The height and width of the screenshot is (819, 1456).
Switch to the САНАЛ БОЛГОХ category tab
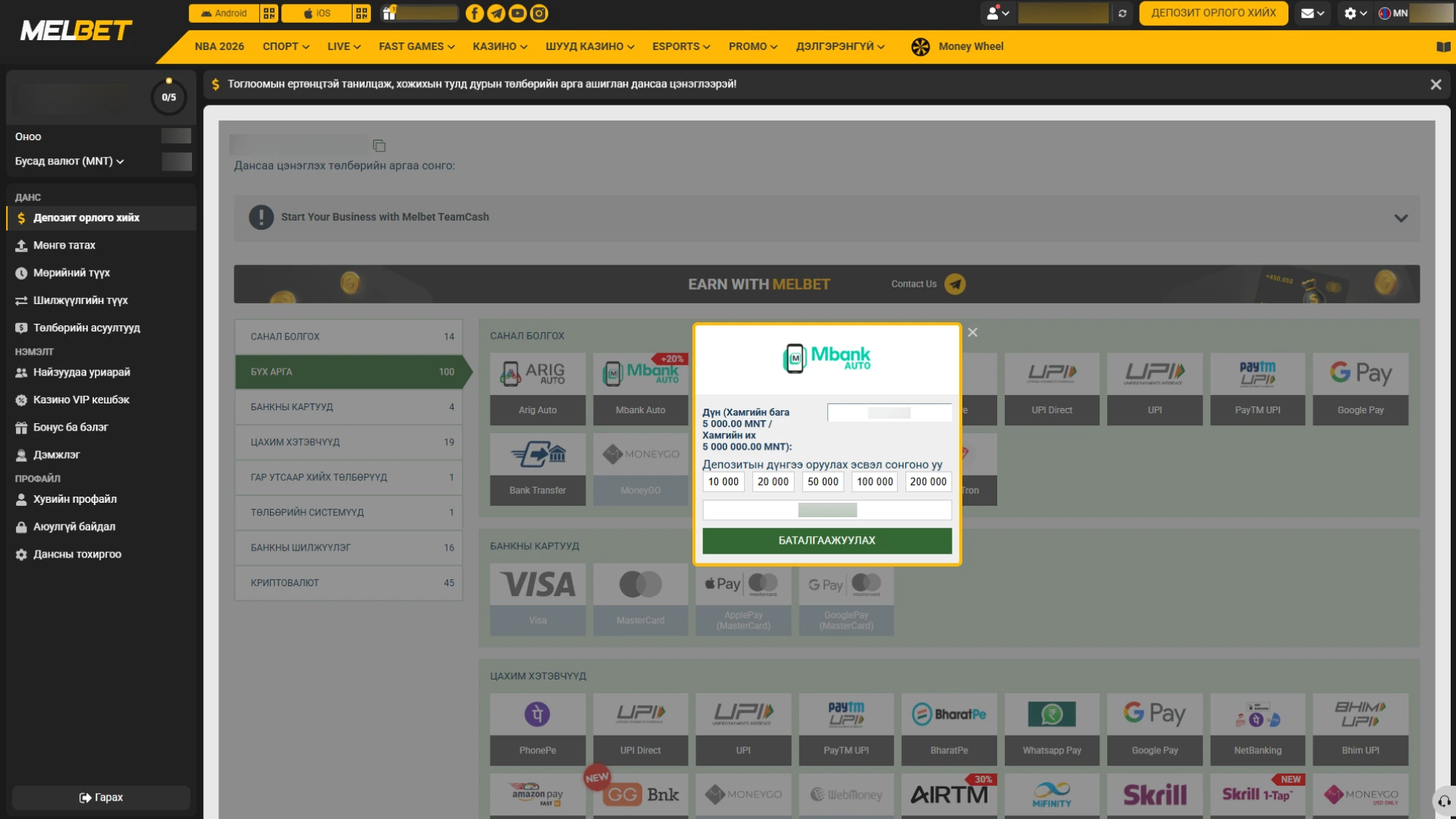point(349,337)
